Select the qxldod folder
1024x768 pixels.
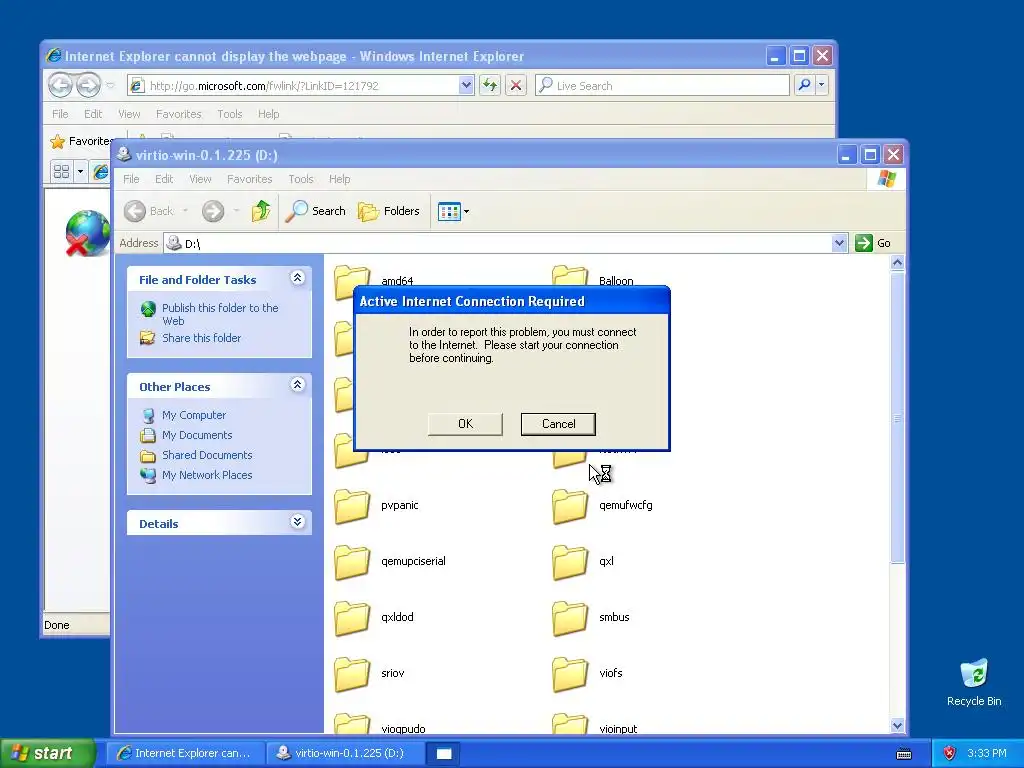click(x=374, y=617)
